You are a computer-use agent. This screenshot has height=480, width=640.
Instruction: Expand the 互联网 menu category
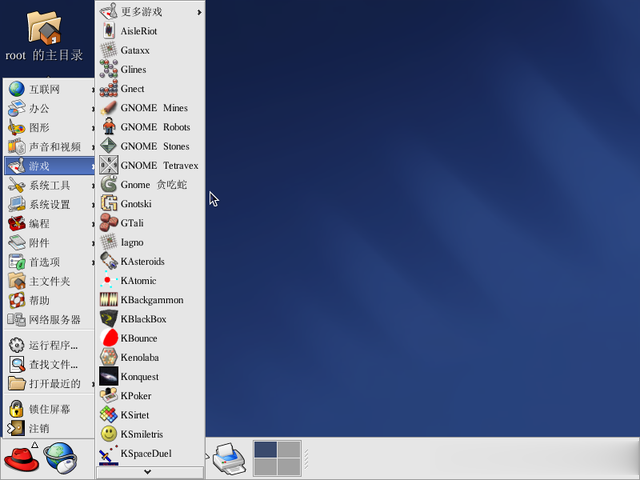(50, 89)
